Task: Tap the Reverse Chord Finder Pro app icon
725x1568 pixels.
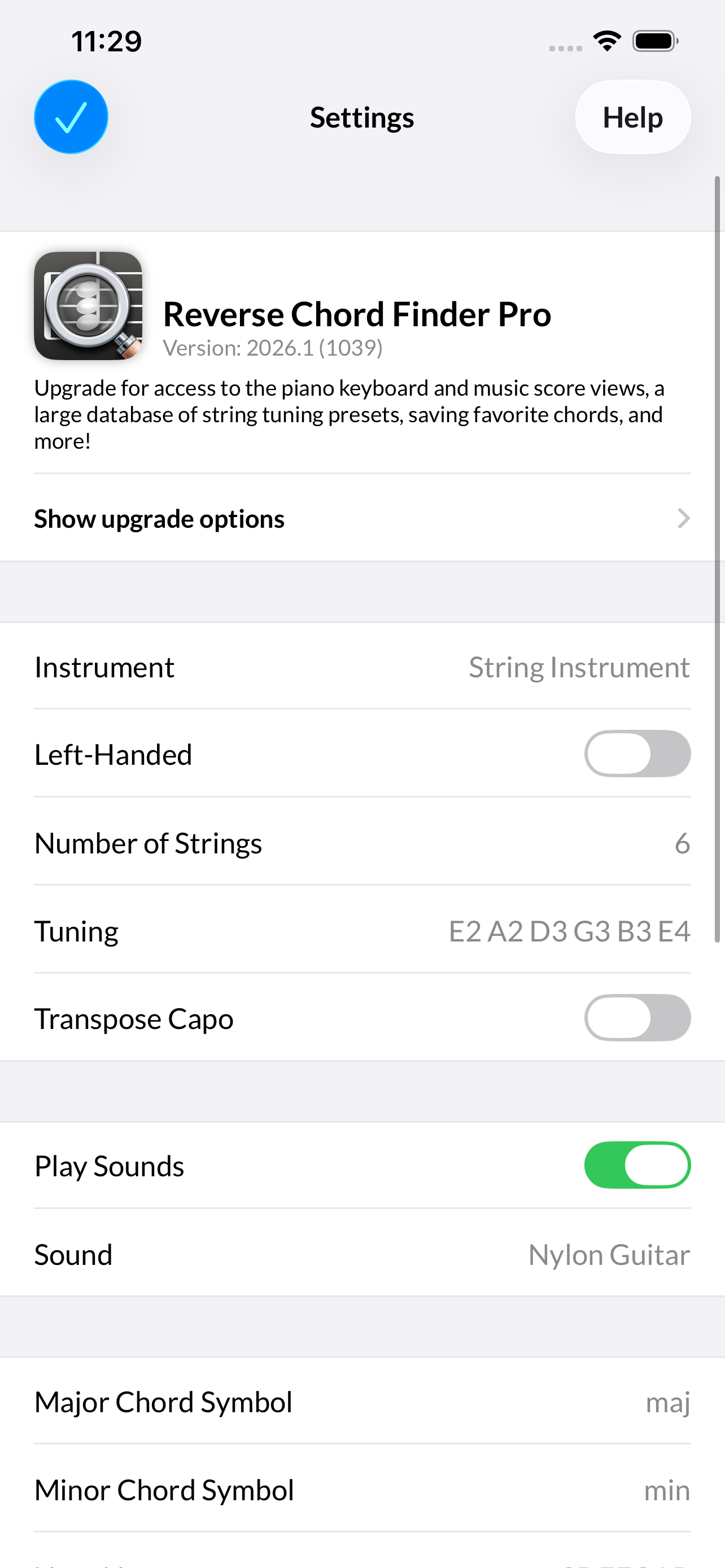Action: coord(88,305)
